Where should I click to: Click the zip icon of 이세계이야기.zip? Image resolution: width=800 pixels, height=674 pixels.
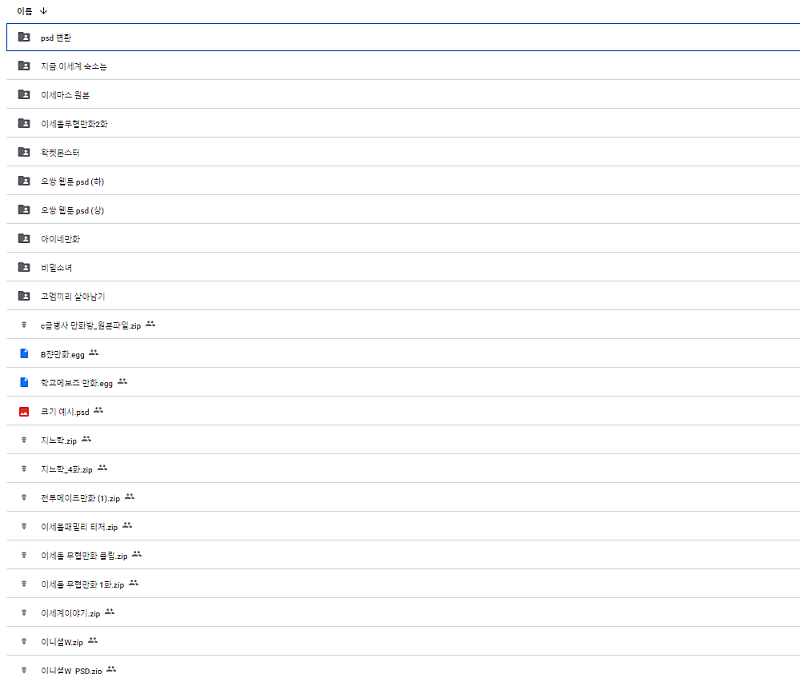point(24,613)
